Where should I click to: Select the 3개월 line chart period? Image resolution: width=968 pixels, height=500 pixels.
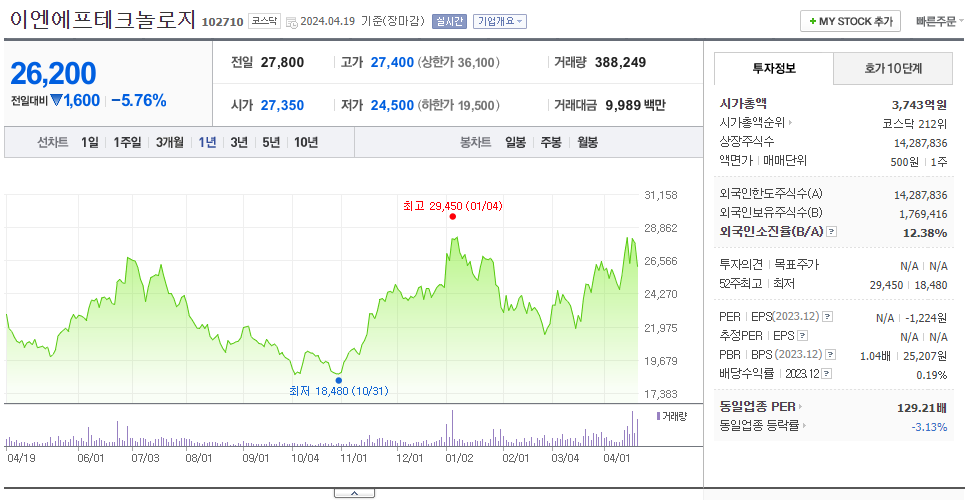pos(170,143)
